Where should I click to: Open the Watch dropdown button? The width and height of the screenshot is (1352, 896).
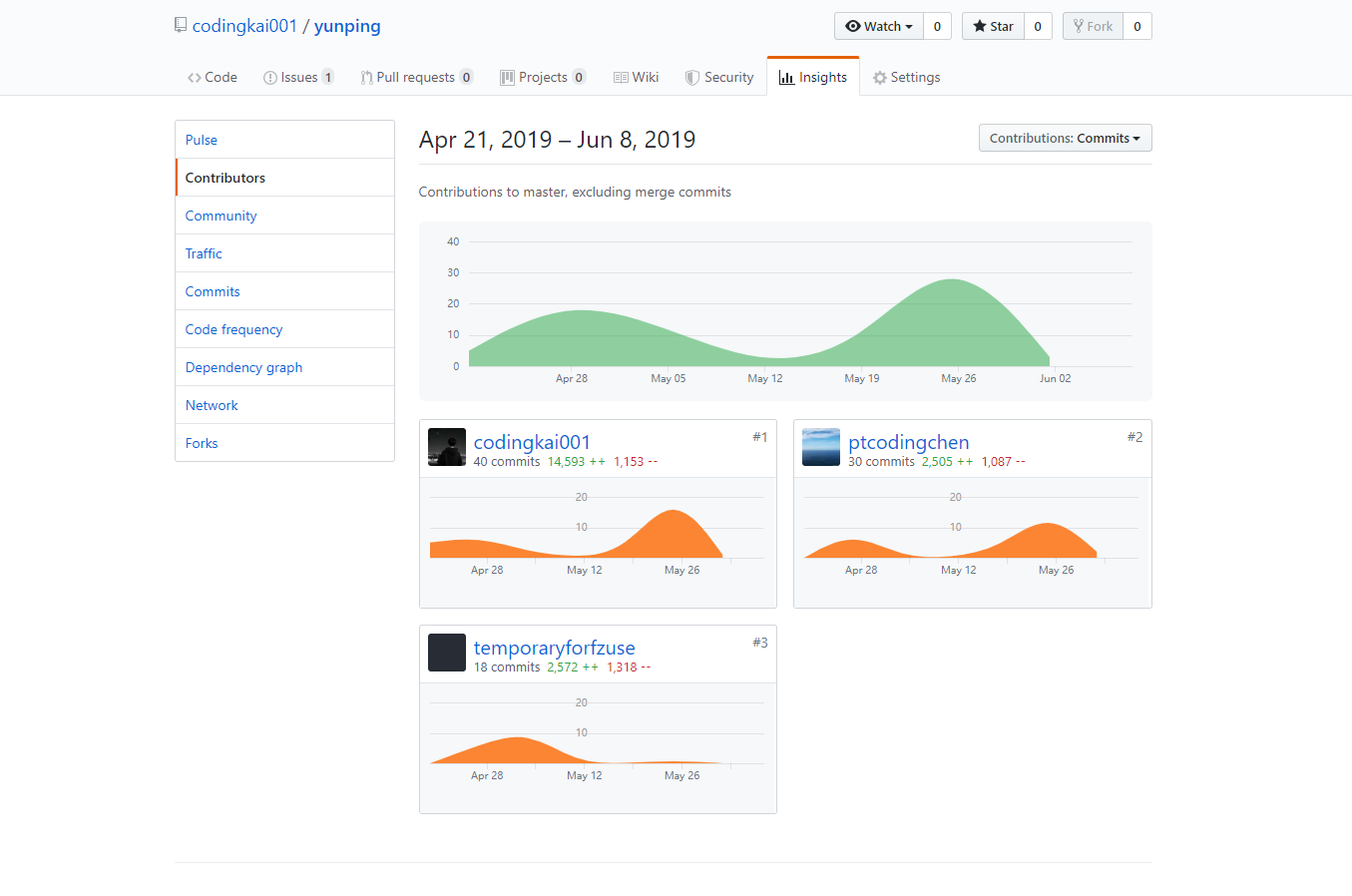pos(879,26)
